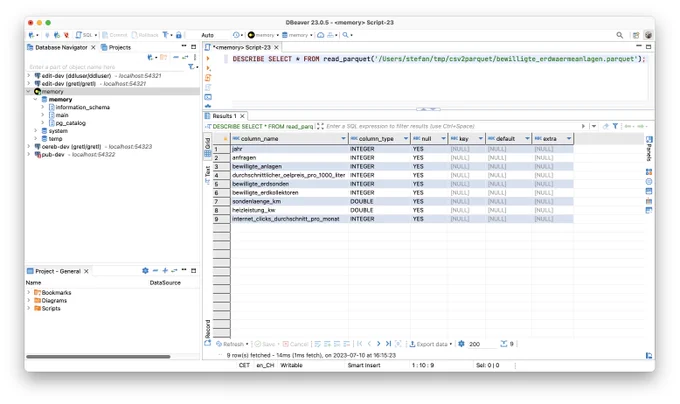Execute SQL statement with the orange arrow
Screen dimensions: 680x404
(x=208, y=59)
